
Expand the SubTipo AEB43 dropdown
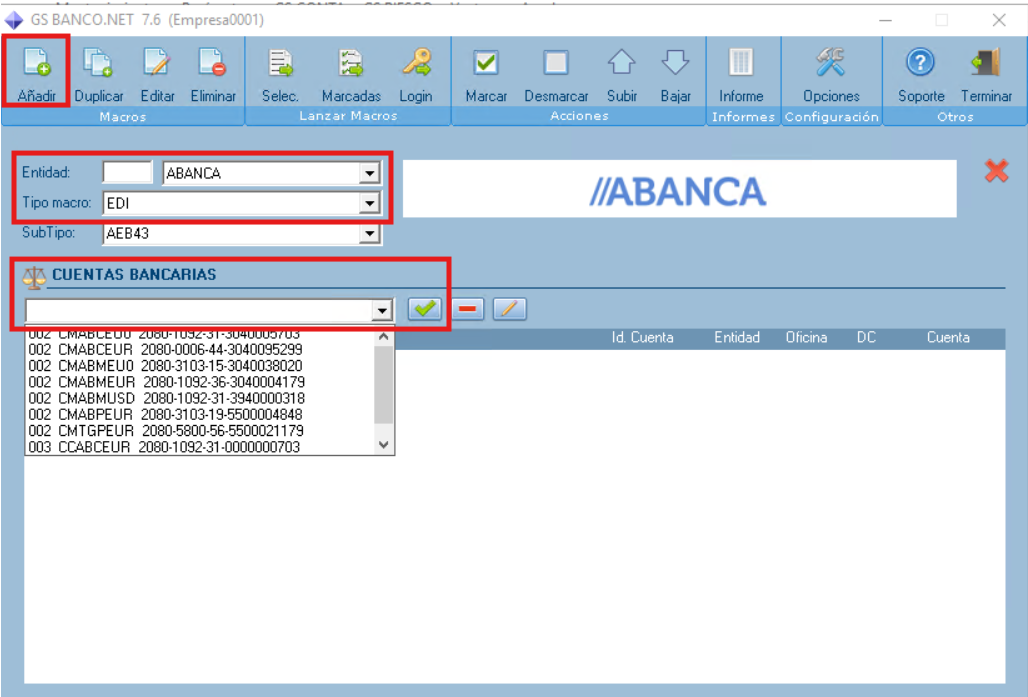point(370,233)
